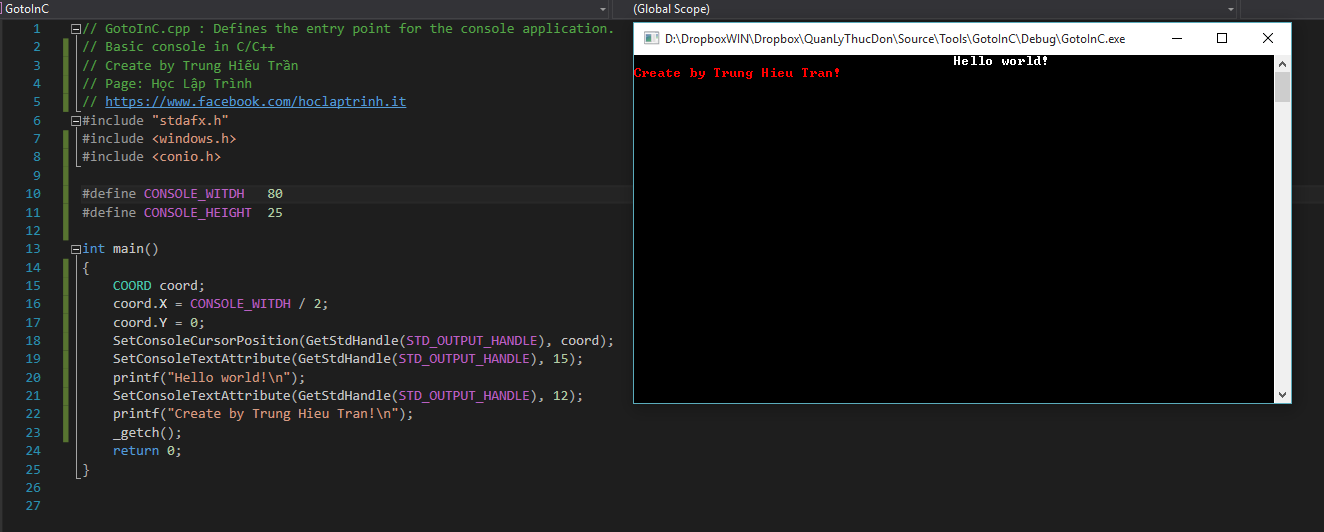Click the console scrollbar up arrow
1324x532 pixels.
point(1282,63)
